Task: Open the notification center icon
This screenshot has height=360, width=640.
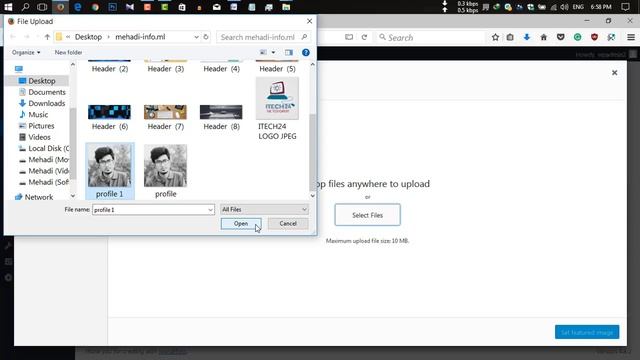Action: (x=625, y=7)
